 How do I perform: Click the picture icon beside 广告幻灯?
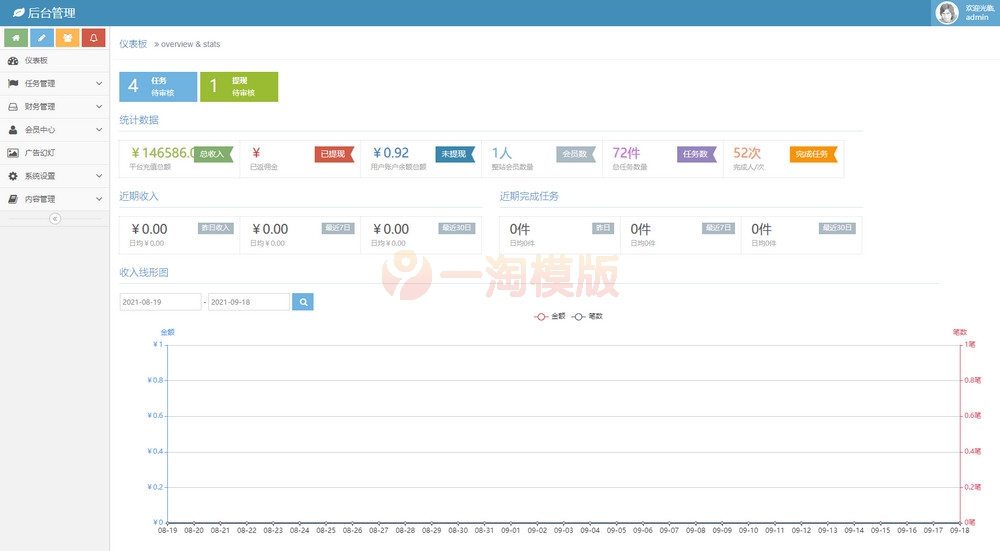[x=13, y=153]
